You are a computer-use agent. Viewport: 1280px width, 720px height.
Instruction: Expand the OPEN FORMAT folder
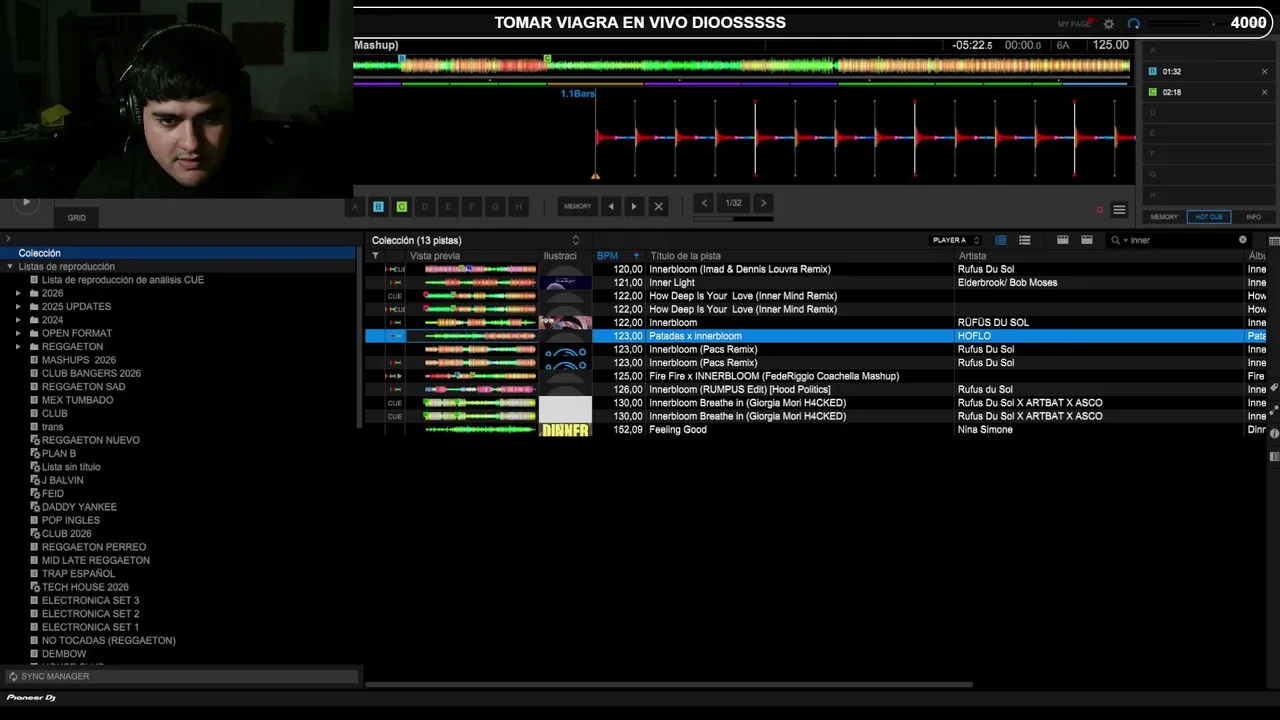18,333
